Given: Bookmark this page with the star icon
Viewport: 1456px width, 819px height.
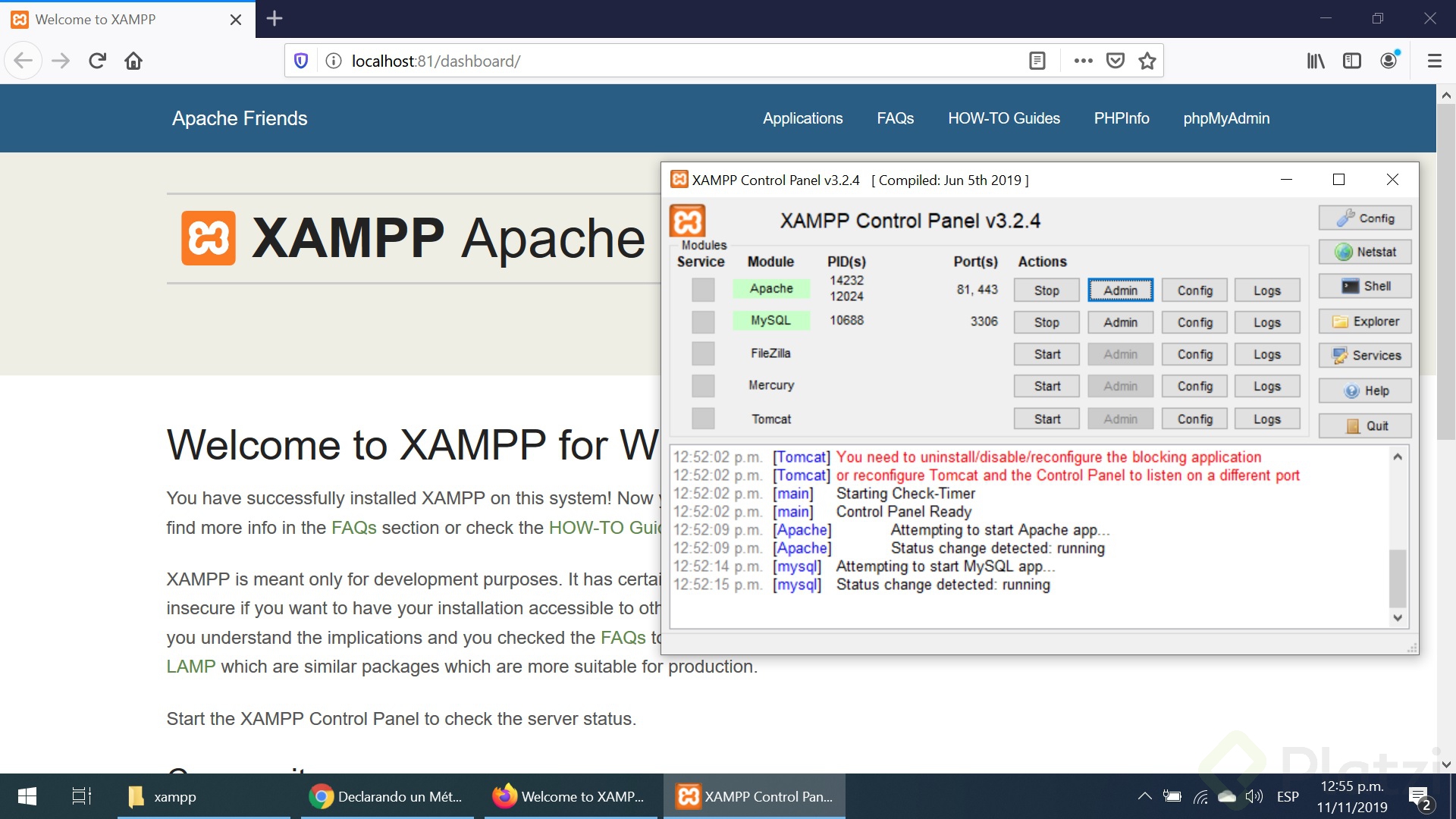Looking at the screenshot, I should click(1147, 61).
